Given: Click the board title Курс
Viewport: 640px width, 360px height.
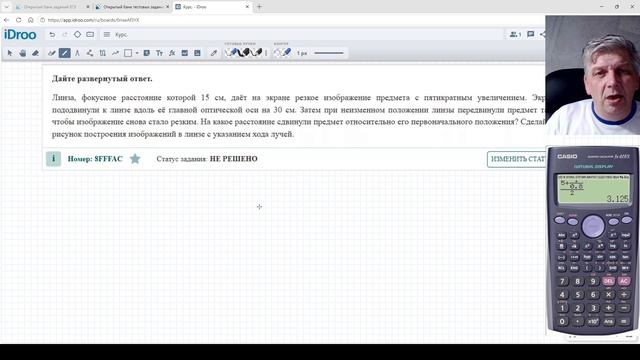Looking at the screenshot, I should pos(121,35).
